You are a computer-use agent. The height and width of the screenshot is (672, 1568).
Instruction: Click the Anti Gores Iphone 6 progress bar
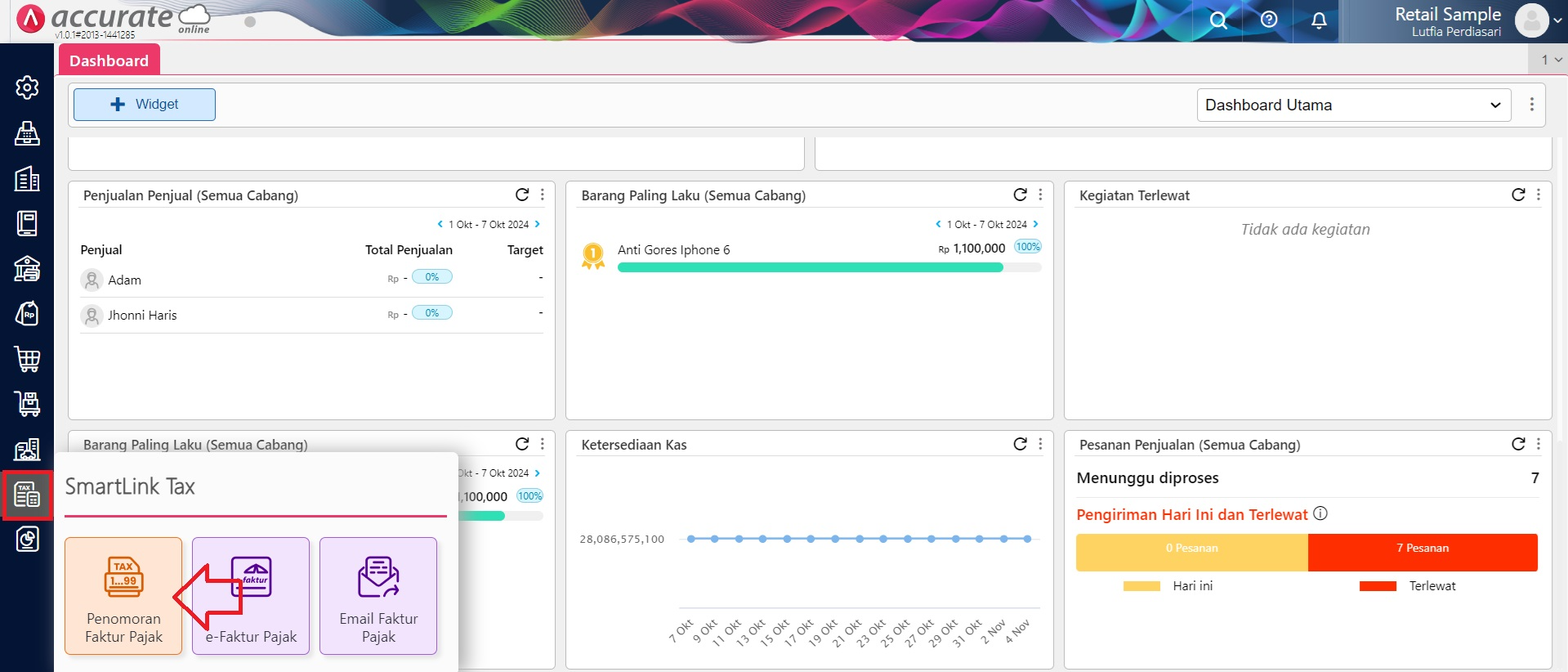[829, 267]
